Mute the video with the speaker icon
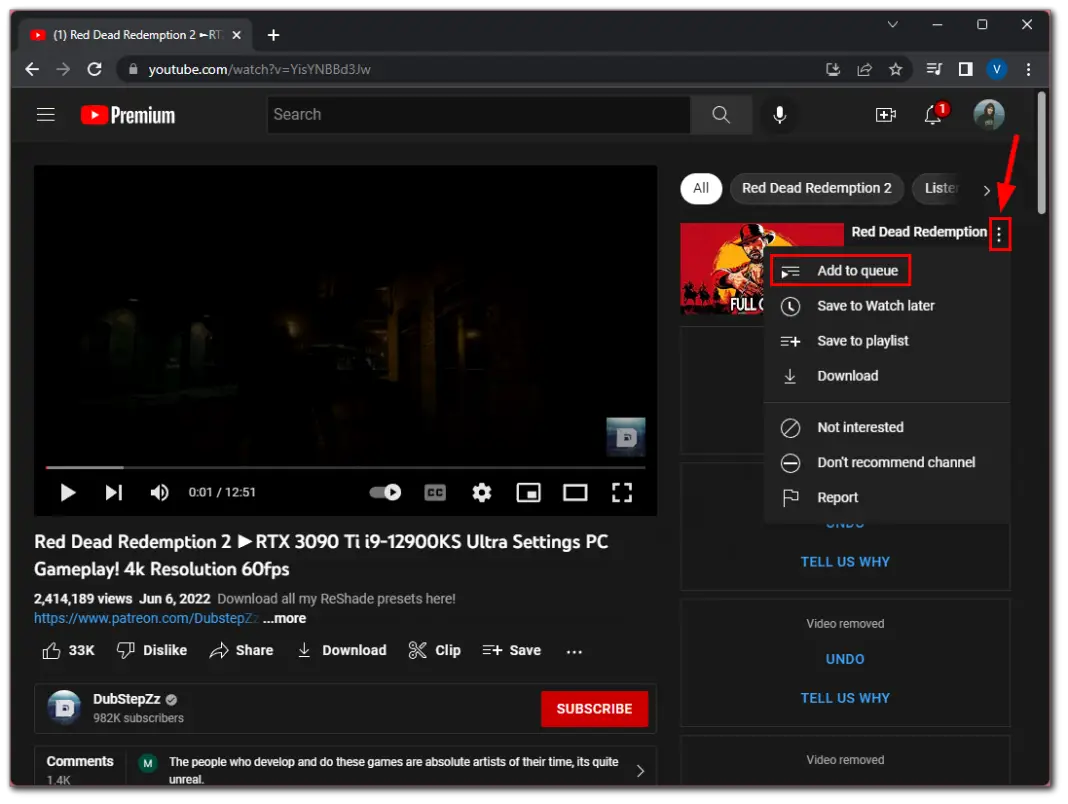Viewport: 1068px width, 804px height. click(159, 492)
